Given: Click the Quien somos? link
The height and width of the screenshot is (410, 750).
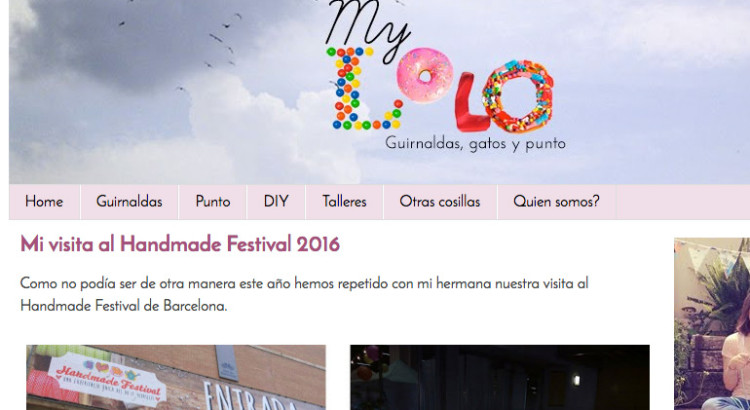Looking at the screenshot, I should 556,202.
